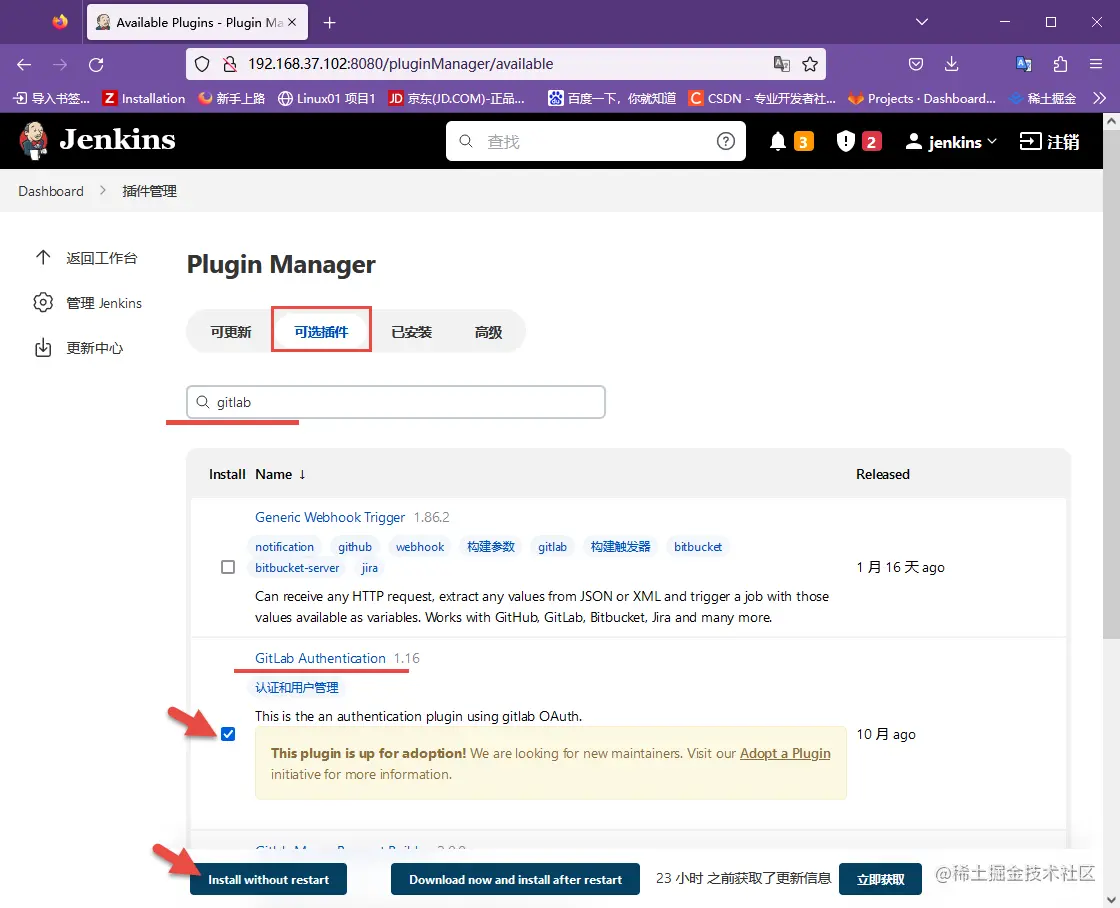Click the 构建参数 tag label
This screenshot has height=908, width=1120.
click(491, 547)
